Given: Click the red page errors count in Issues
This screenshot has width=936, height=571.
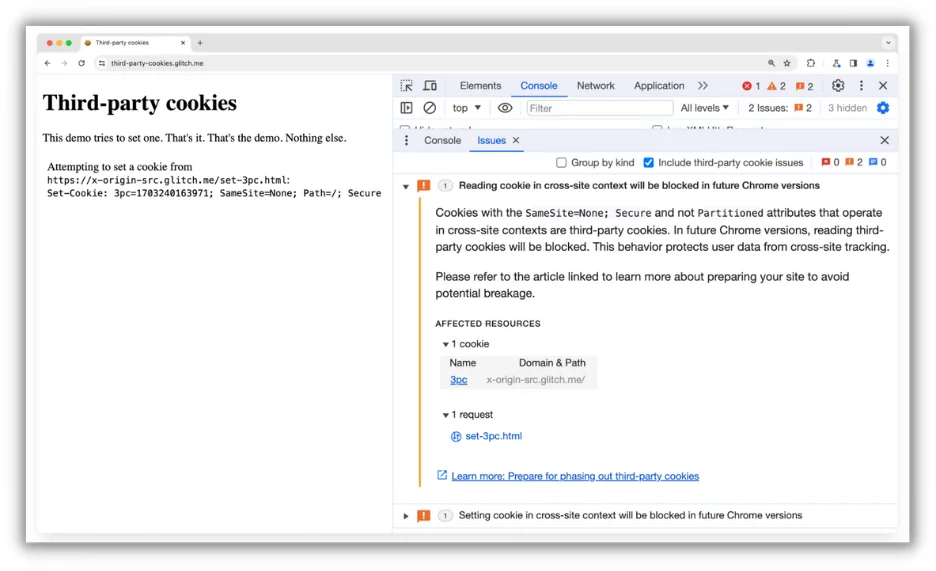Looking at the screenshot, I should (830, 162).
